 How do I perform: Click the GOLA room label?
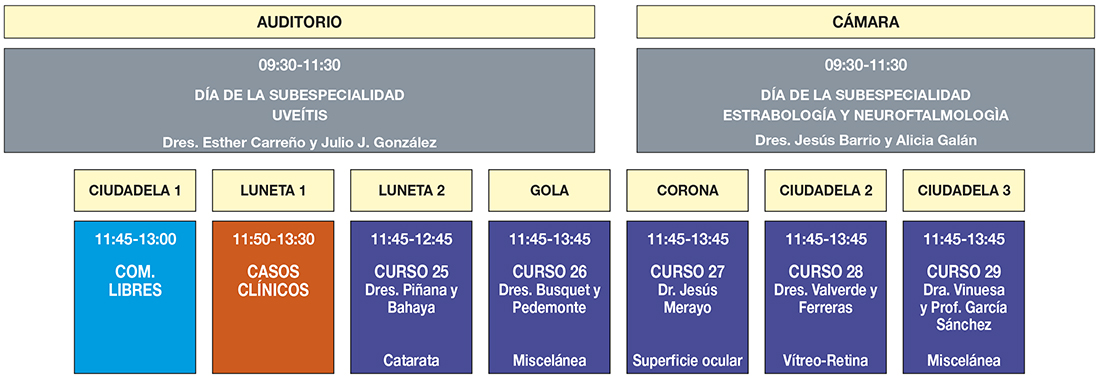coord(549,190)
